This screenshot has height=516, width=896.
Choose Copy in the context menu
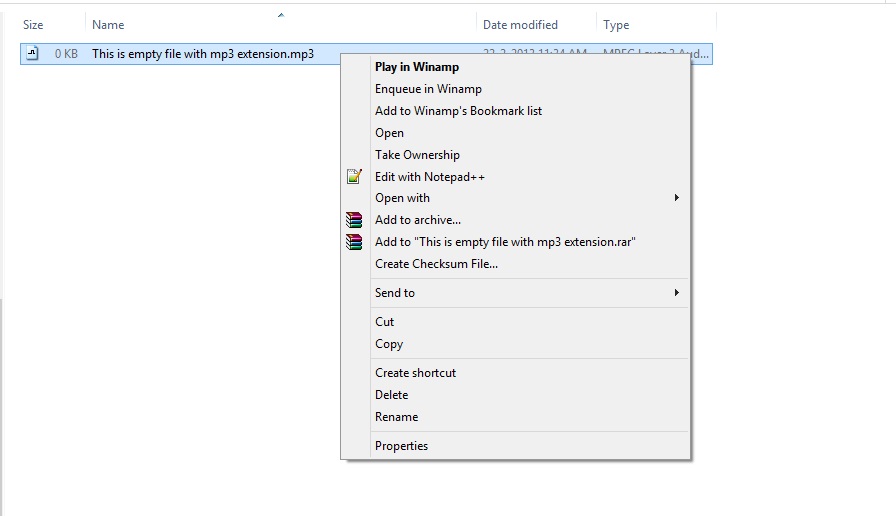(389, 344)
